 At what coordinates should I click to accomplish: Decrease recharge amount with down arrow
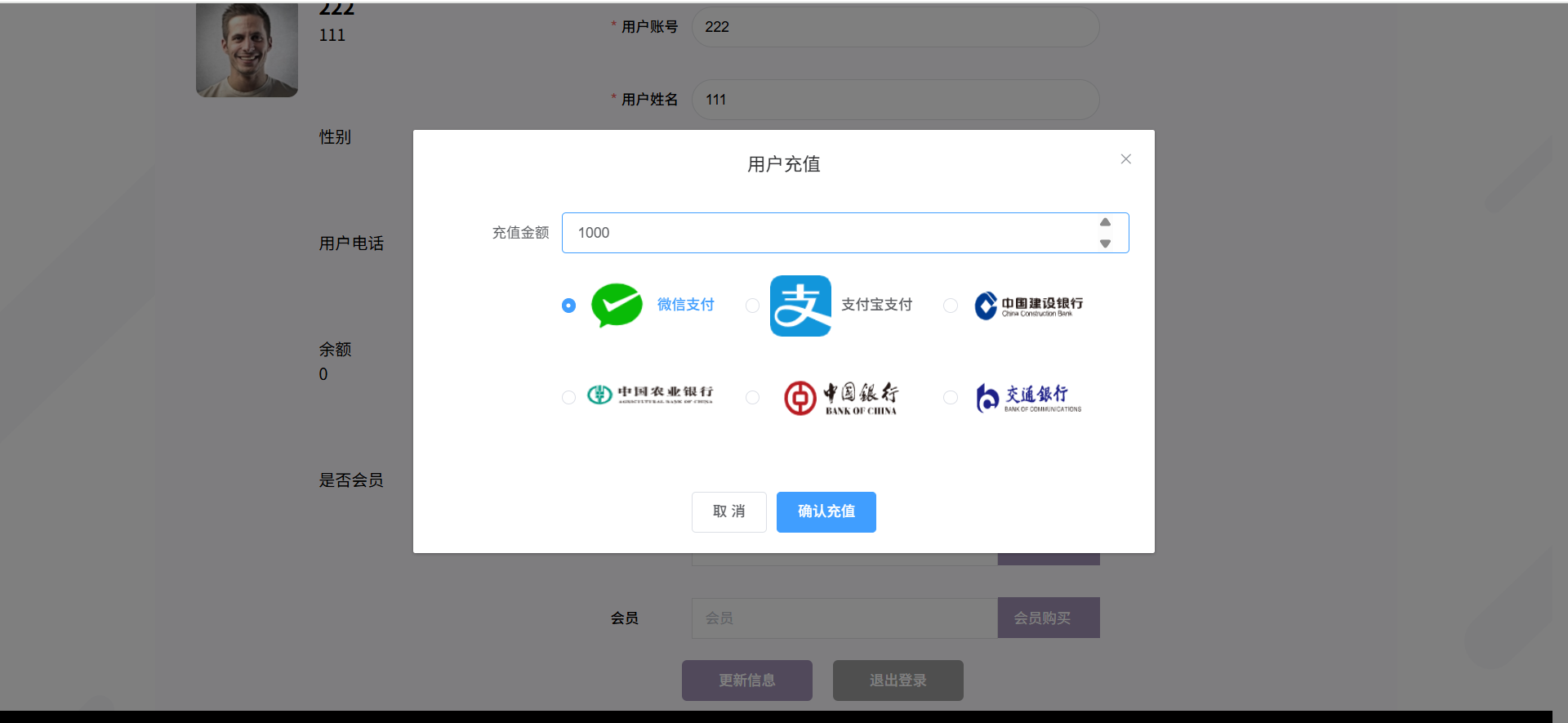pyautogui.click(x=1105, y=243)
